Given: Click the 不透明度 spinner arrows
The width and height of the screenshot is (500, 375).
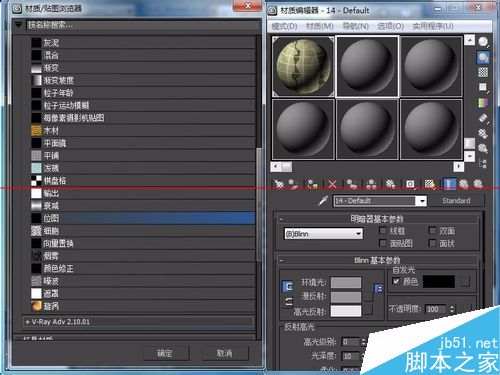Looking at the screenshot, I should coord(452,309).
